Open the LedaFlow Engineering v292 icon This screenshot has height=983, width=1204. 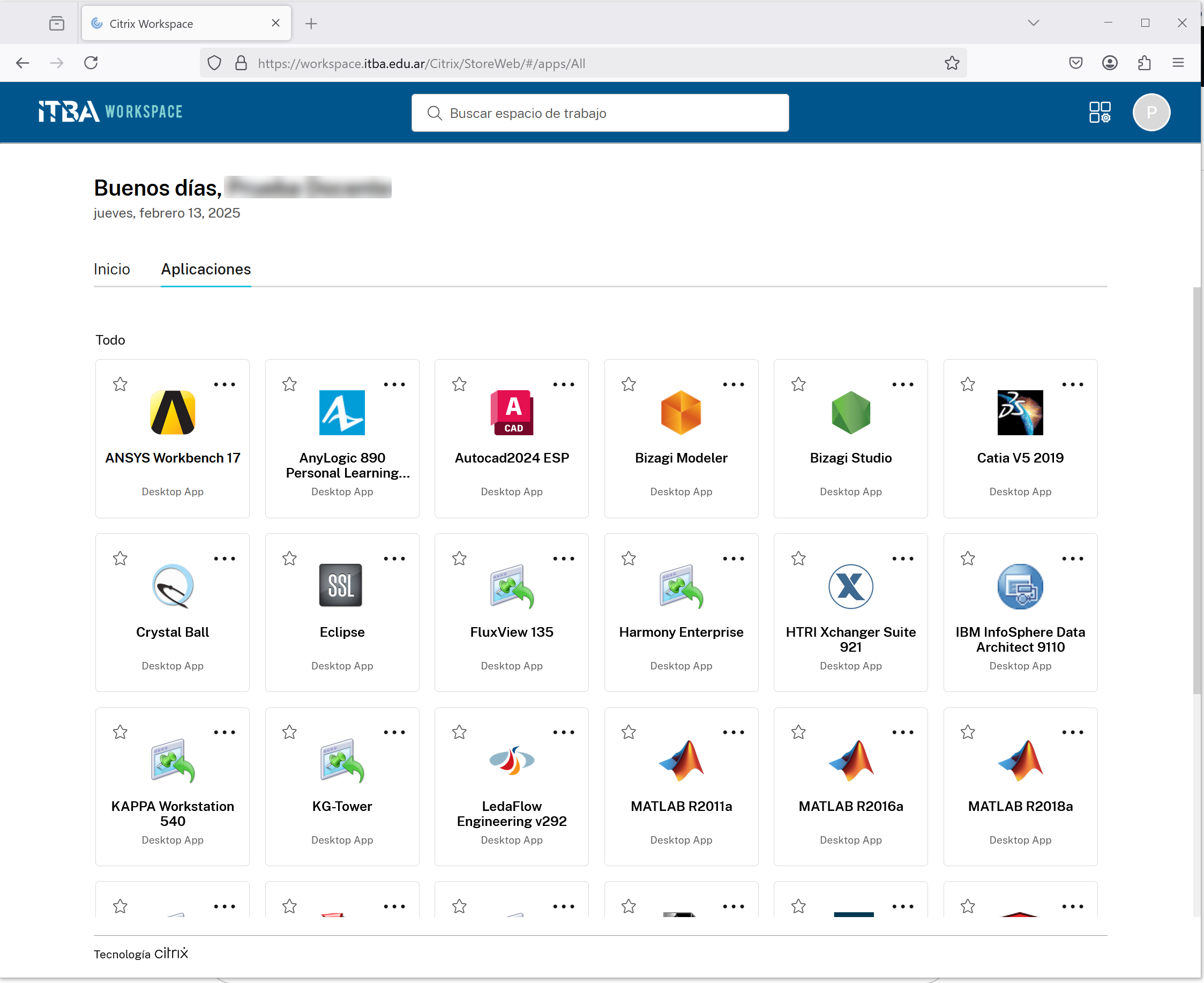point(511,761)
